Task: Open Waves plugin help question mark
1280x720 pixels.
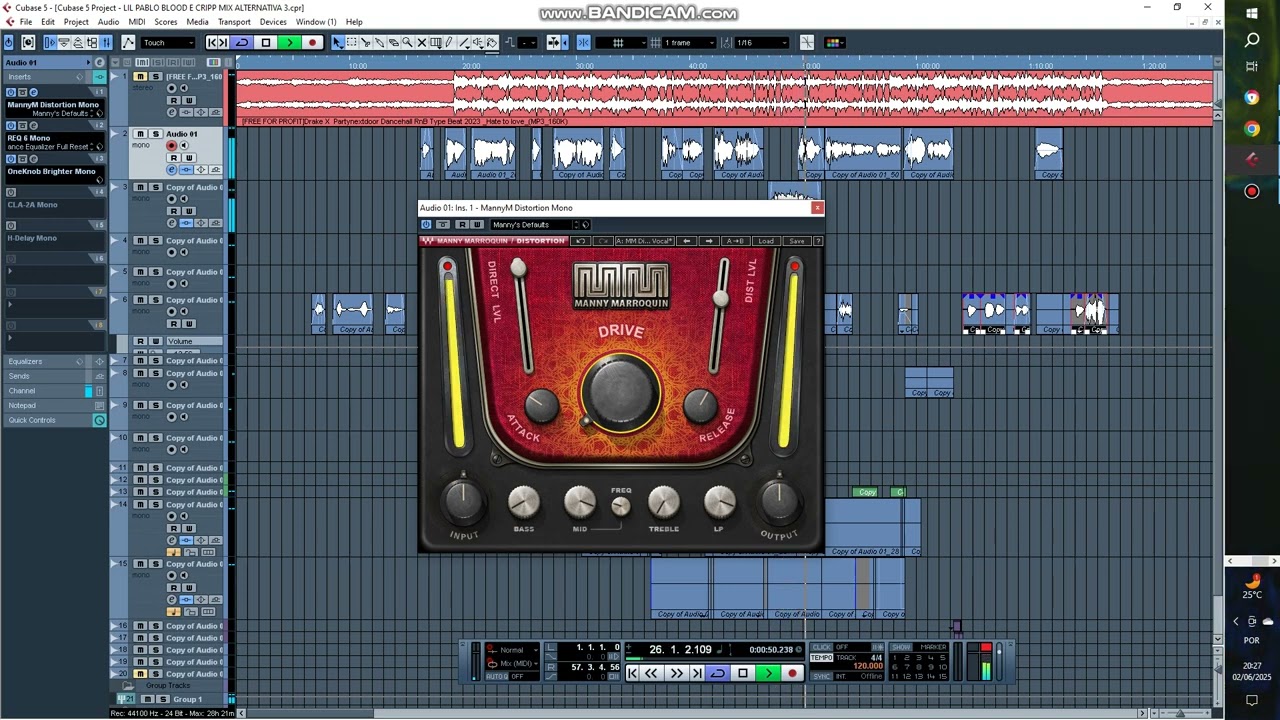Action: (x=817, y=241)
